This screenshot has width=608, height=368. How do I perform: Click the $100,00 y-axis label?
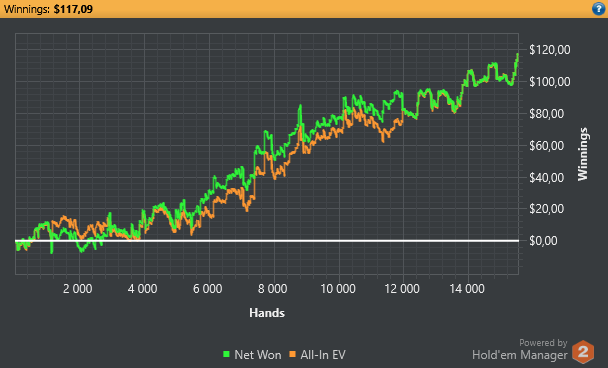[550, 82]
